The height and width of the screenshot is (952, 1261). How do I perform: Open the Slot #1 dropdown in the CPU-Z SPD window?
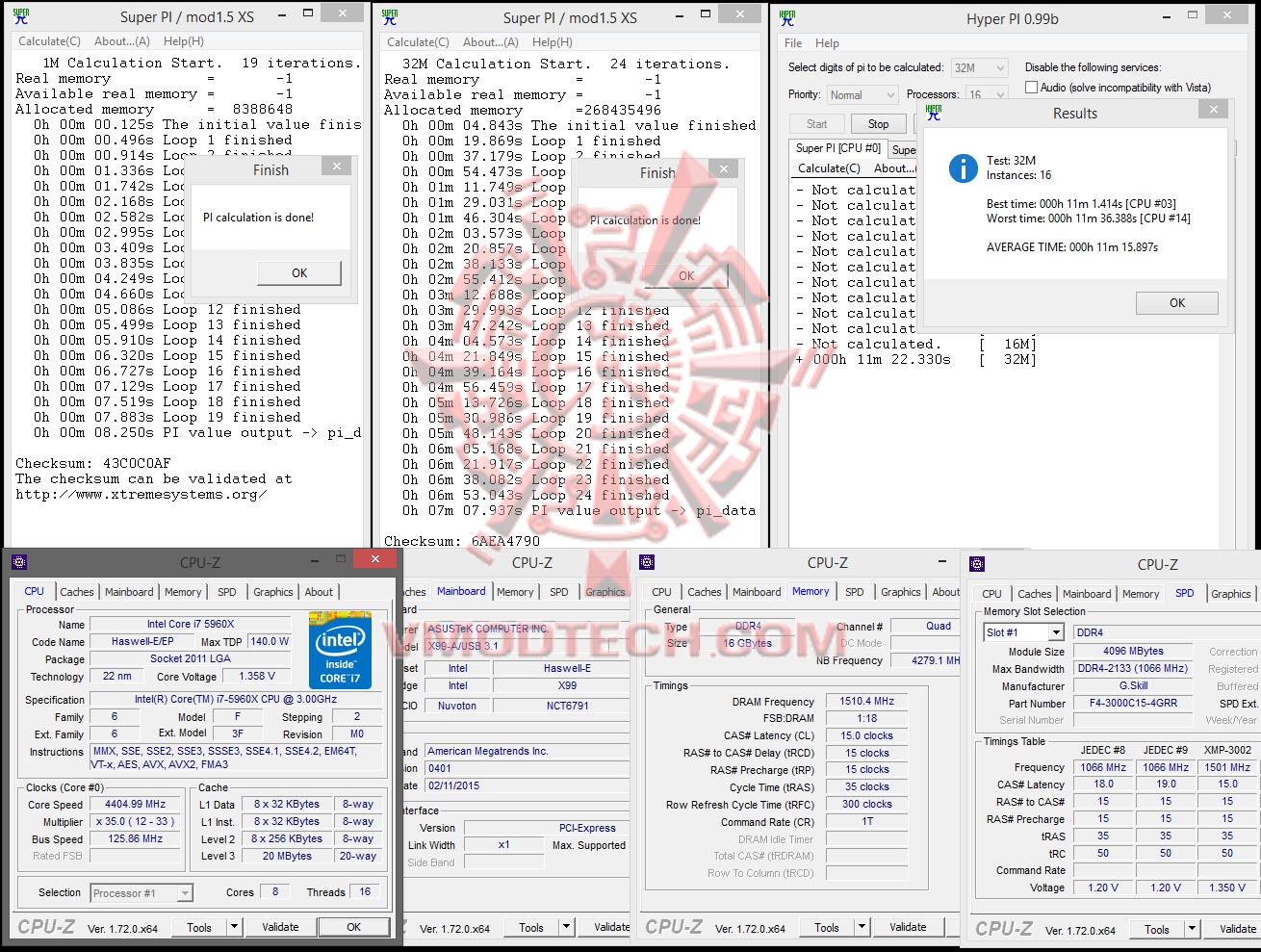pos(1023,632)
